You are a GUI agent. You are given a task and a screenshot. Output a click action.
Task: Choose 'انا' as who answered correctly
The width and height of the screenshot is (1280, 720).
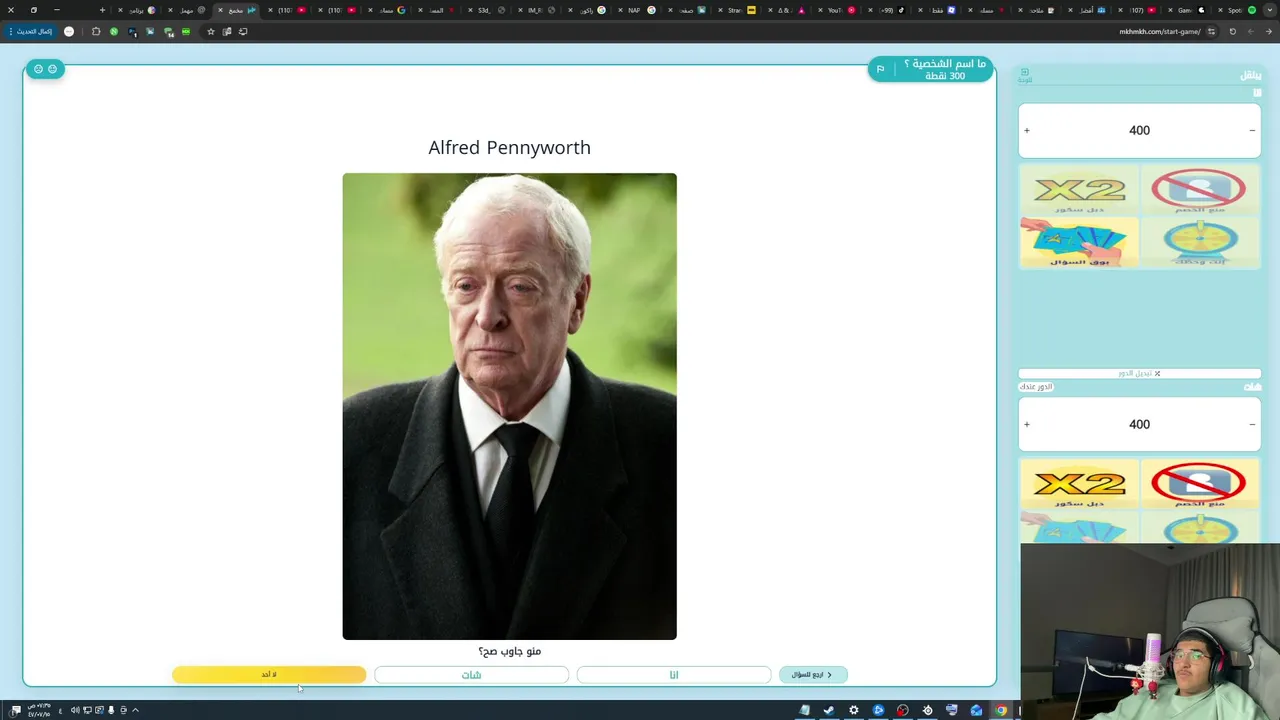click(674, 675)
